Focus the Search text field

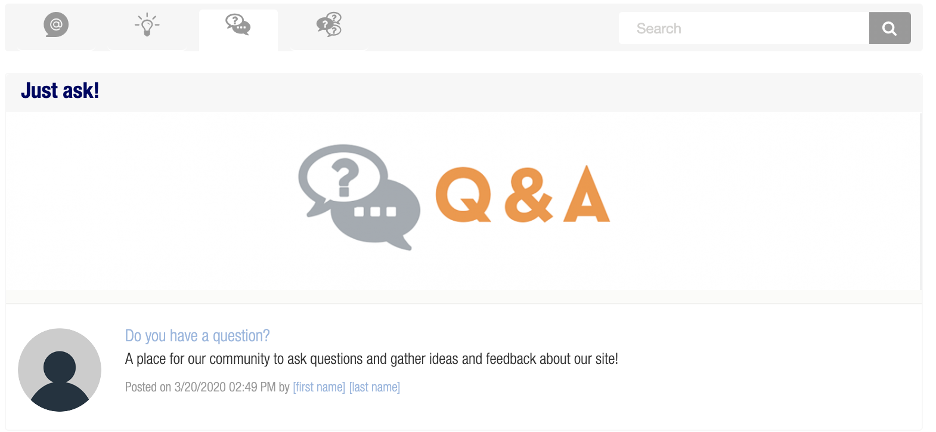pyautogui.click(x=744, y=28)
